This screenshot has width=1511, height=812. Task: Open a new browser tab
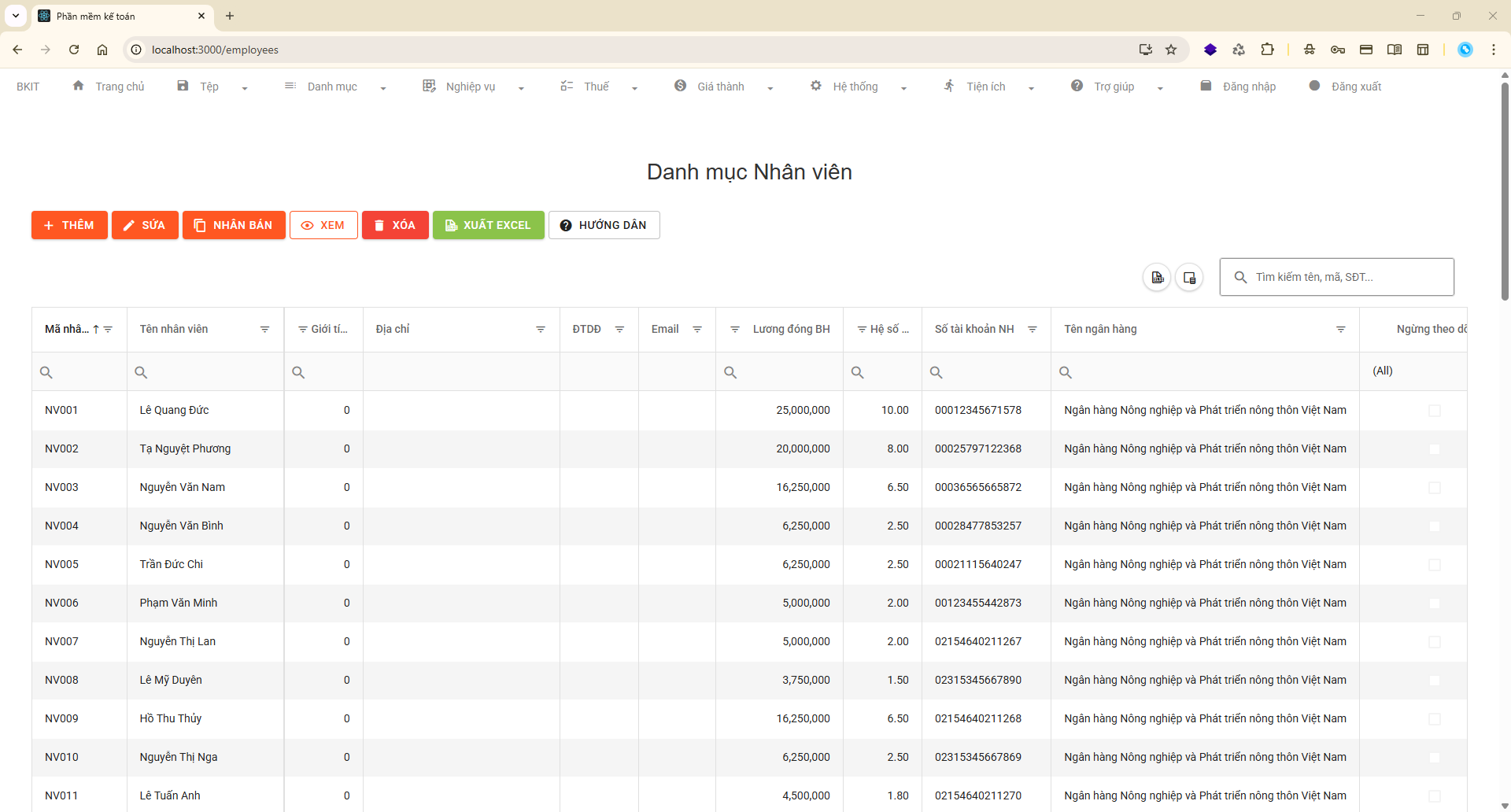(x=230, y=16)
